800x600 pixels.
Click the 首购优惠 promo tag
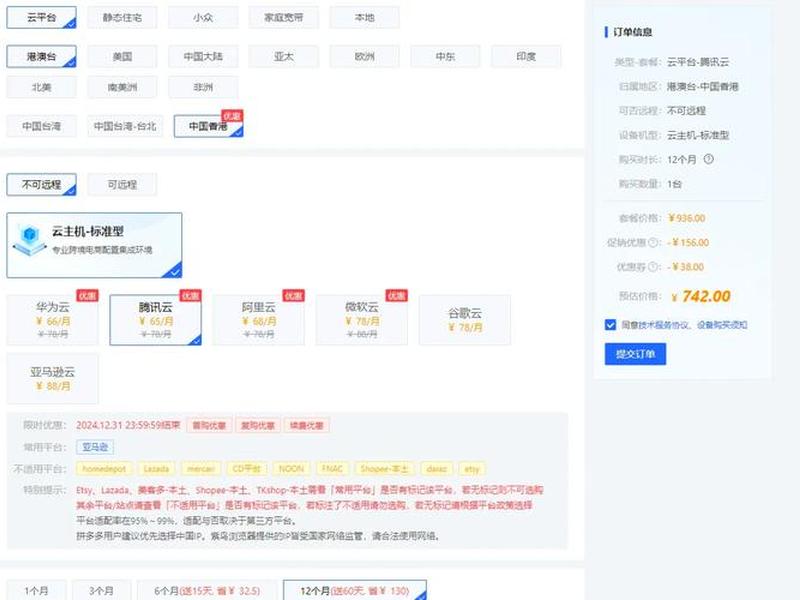[209, 426]
